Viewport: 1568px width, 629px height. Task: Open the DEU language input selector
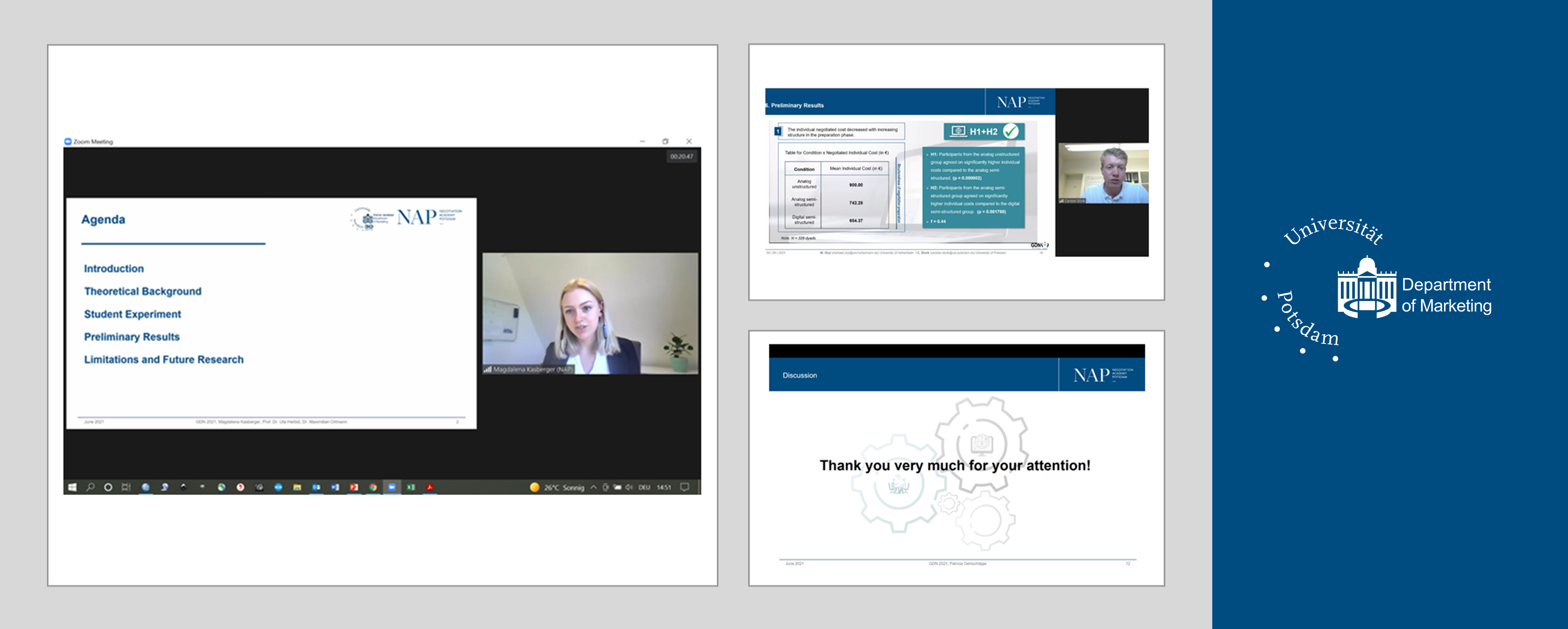[x=645, y=487]
